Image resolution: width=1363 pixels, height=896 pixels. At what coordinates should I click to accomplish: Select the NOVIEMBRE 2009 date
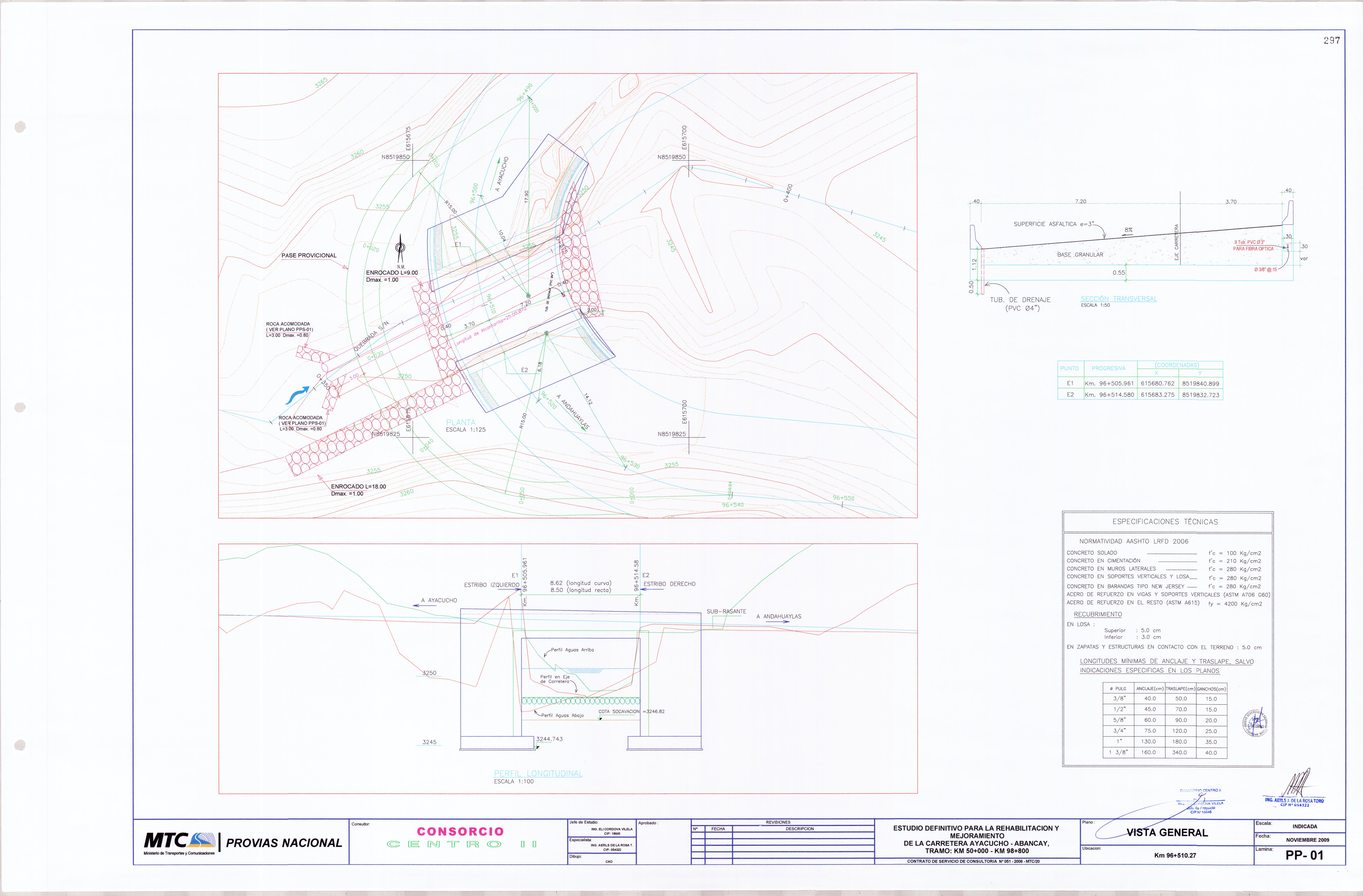pos(1308,840)
